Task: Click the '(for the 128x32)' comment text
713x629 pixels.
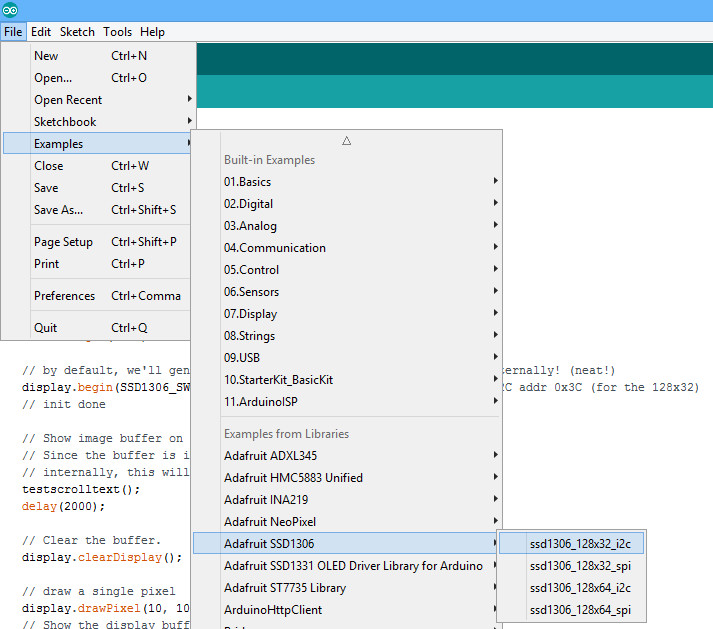Action: [645, 387]
